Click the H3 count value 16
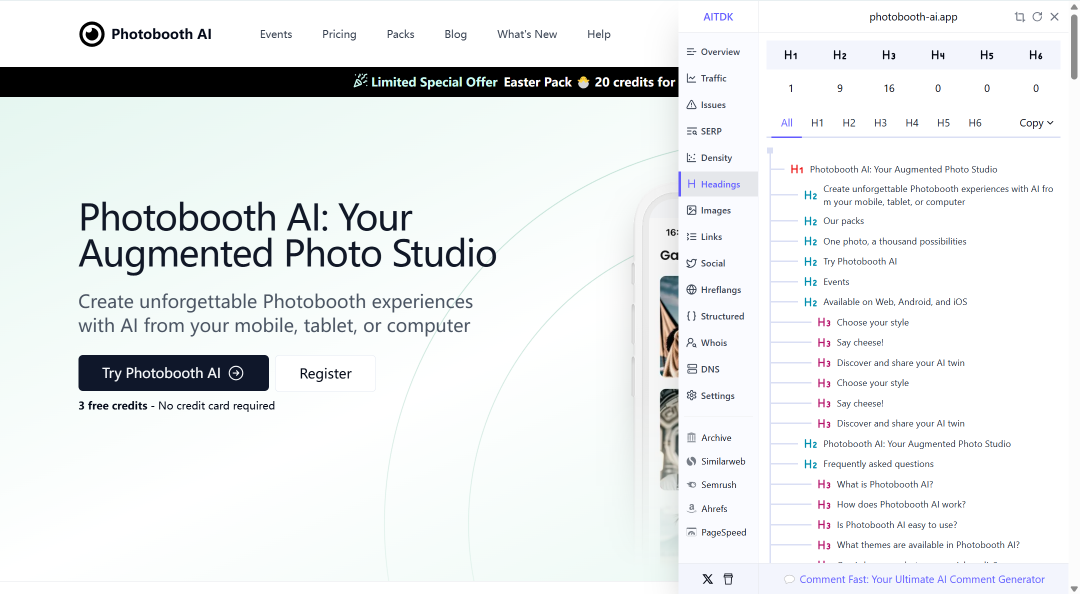Viewport: 1080px width, 594px height. pyautogui.click(x=889, y=88)
